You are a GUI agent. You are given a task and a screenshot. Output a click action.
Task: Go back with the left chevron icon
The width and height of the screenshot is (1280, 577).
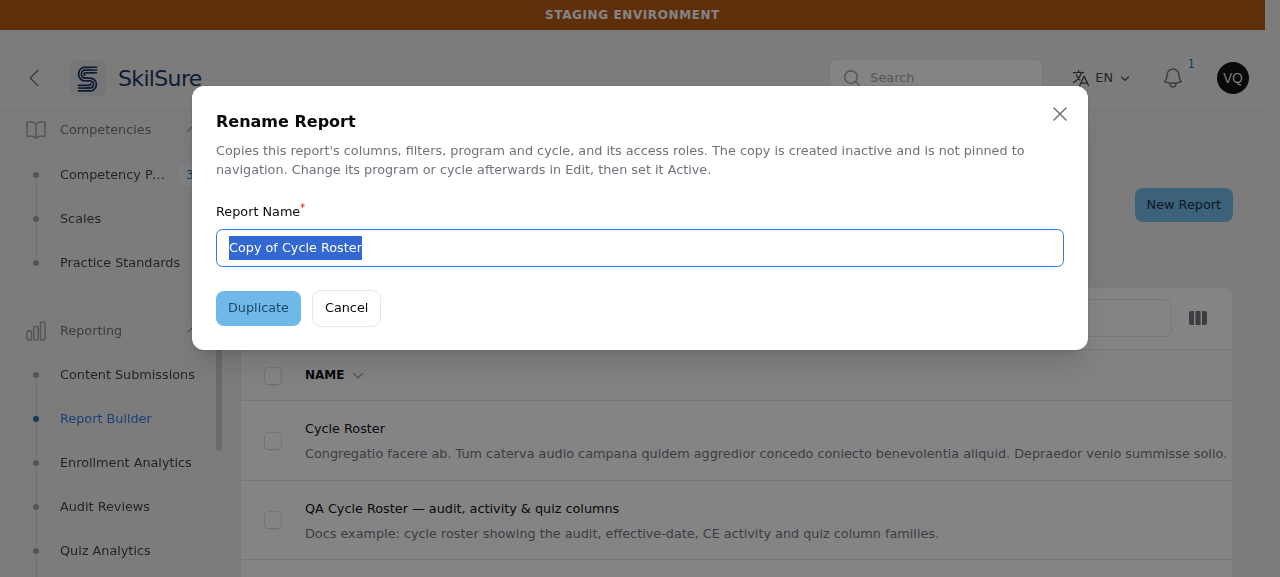[x=34, y=78]
